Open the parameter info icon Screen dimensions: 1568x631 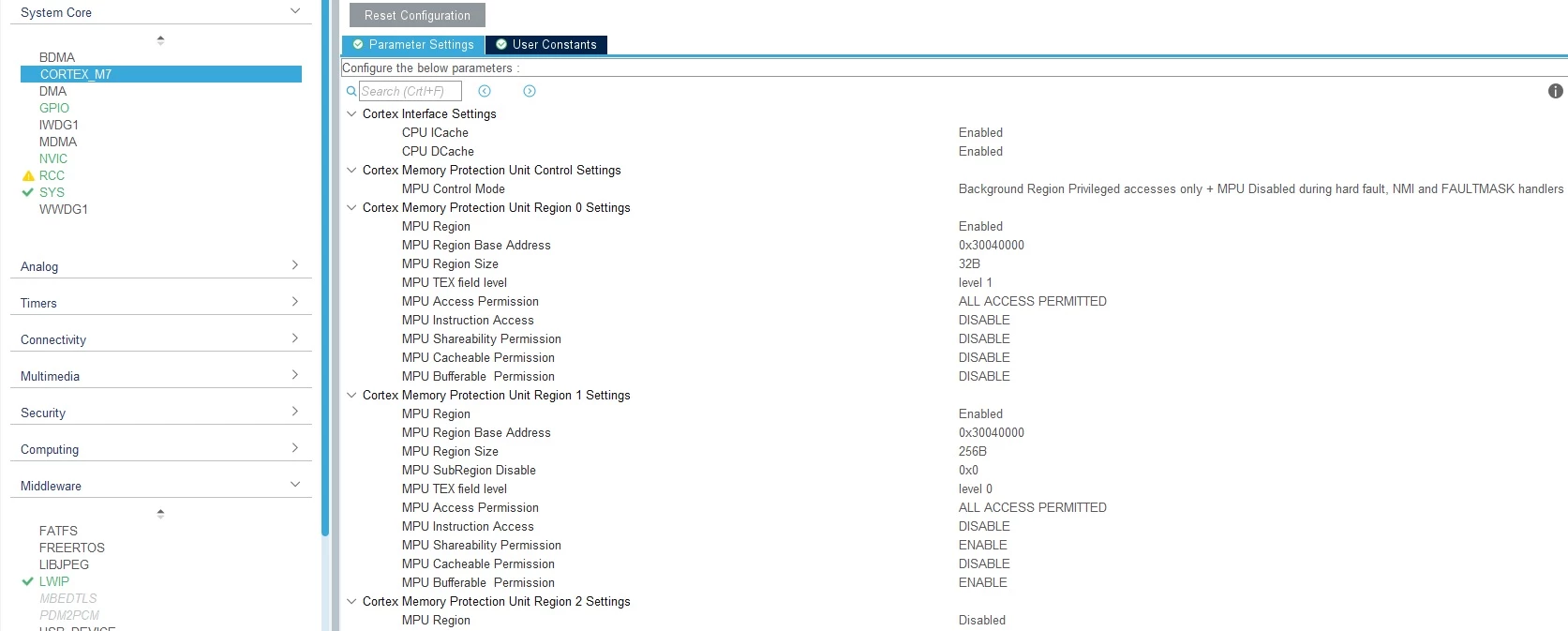click(x=1556, y=91)
